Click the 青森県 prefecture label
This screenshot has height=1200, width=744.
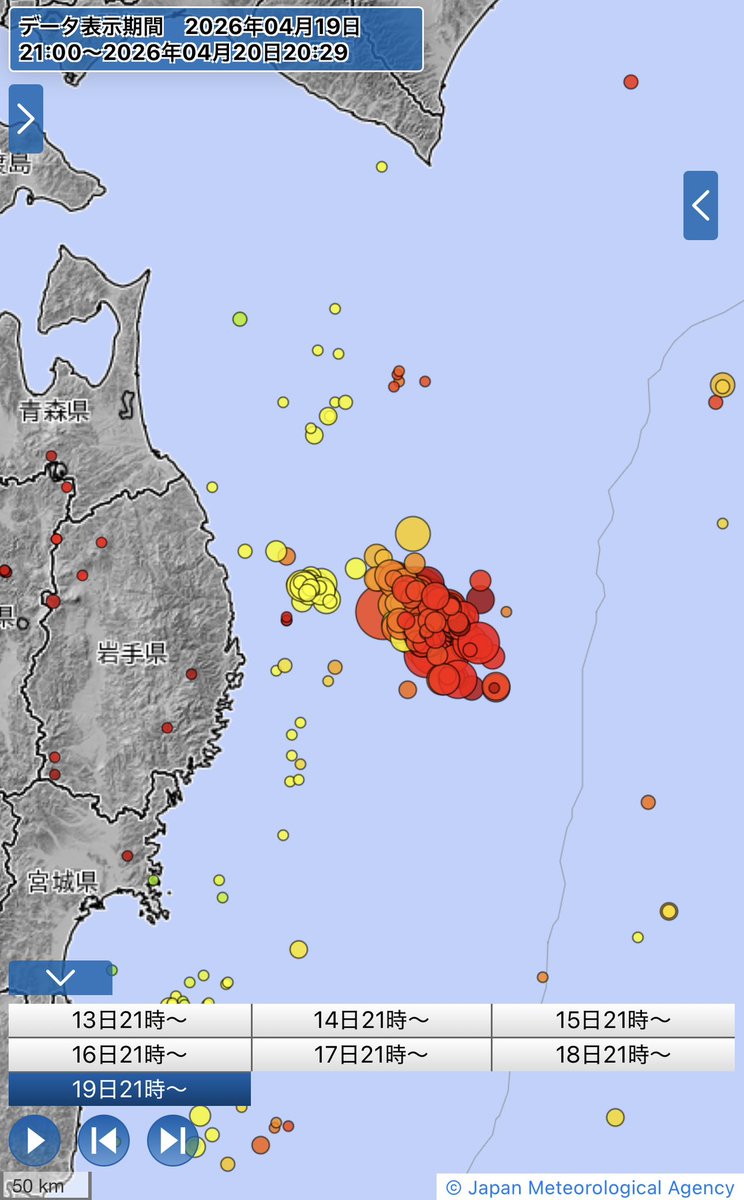pos(54,409)
